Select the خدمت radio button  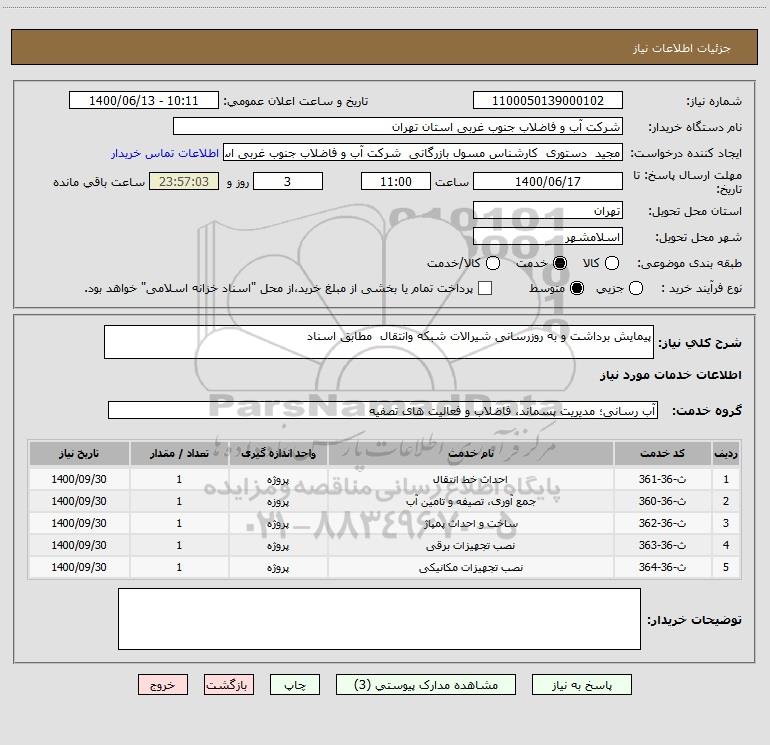tap(559, 263)
